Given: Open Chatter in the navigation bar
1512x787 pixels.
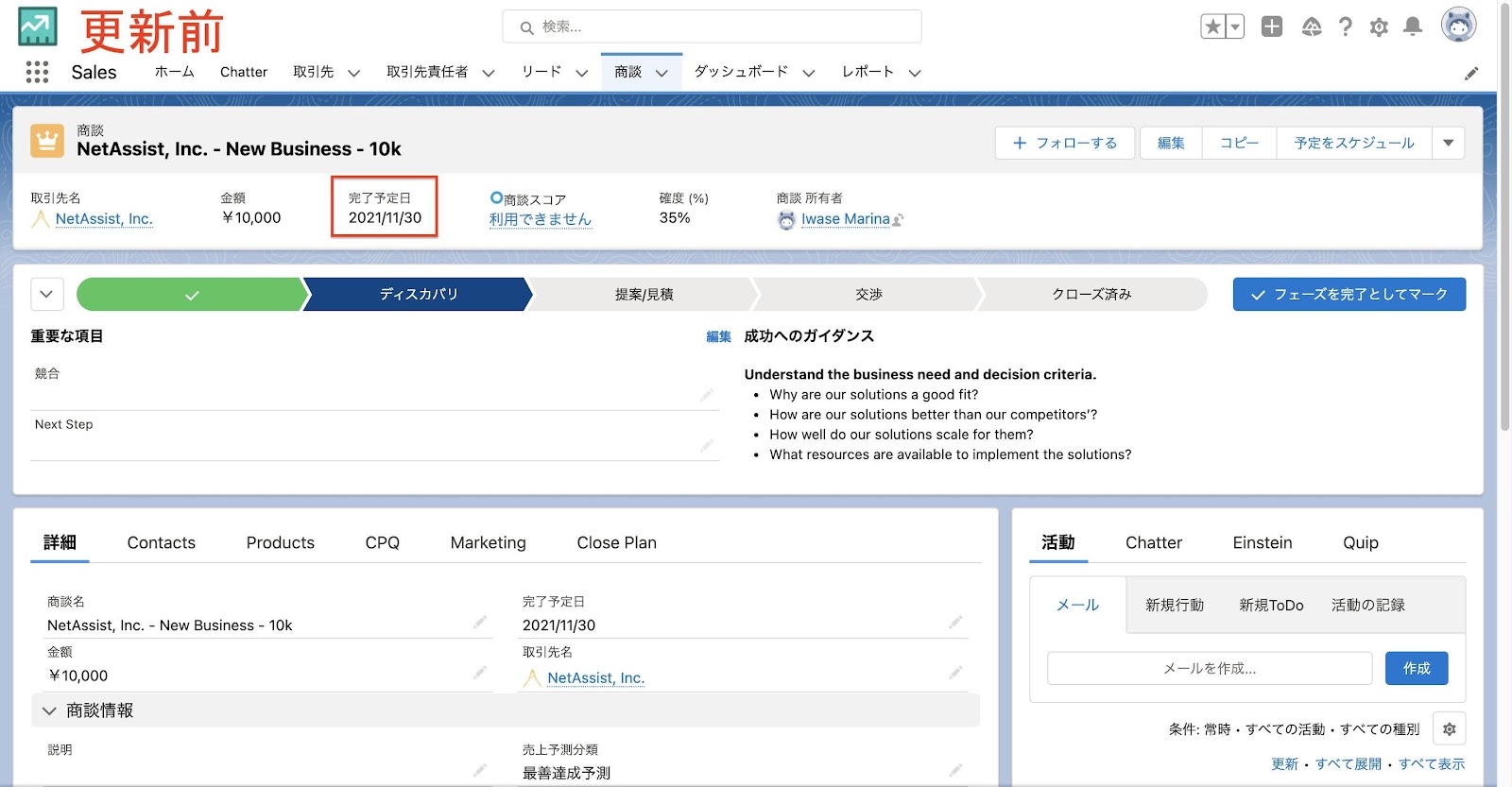Looking at the screenshot, I should coord(244,72).
